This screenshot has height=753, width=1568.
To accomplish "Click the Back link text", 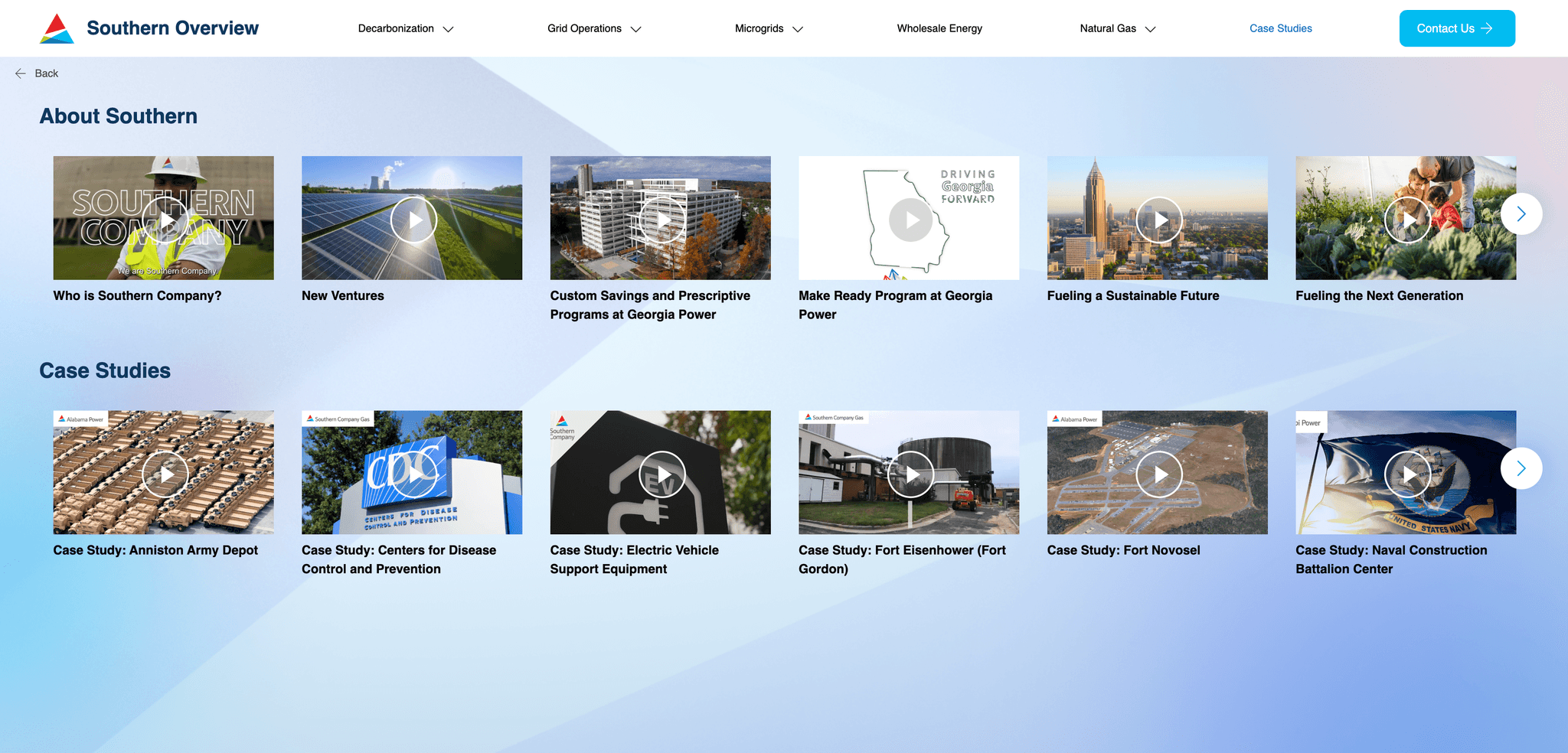I will [47, 73].
